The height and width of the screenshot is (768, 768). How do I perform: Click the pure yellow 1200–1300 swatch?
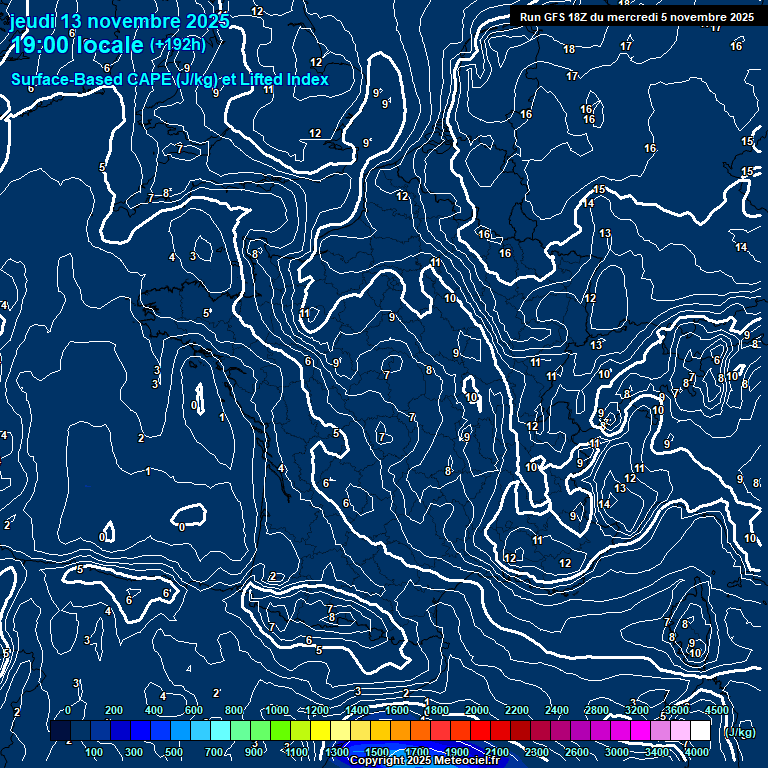tap(320, 730)
